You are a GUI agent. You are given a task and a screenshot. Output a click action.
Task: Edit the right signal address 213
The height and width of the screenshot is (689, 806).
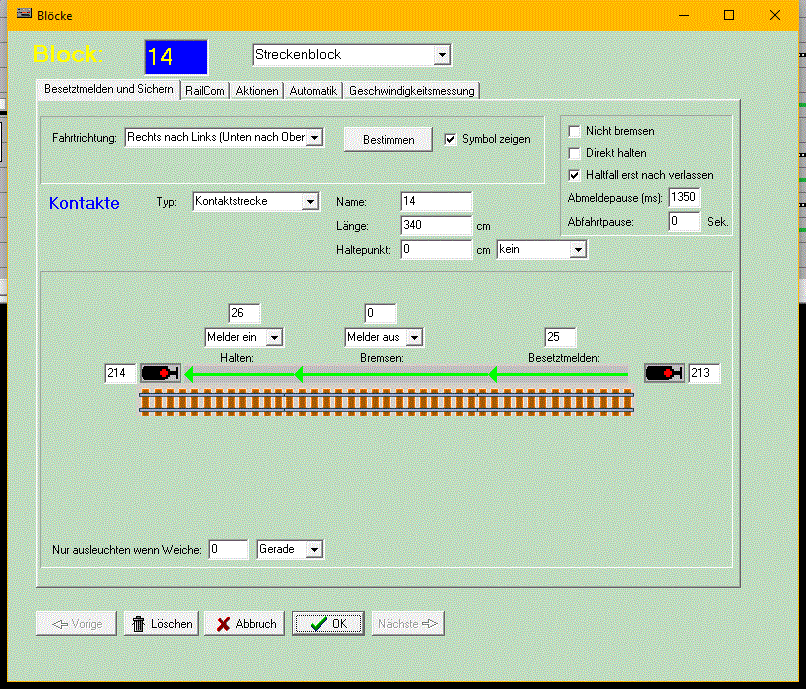tap(704, 373)
